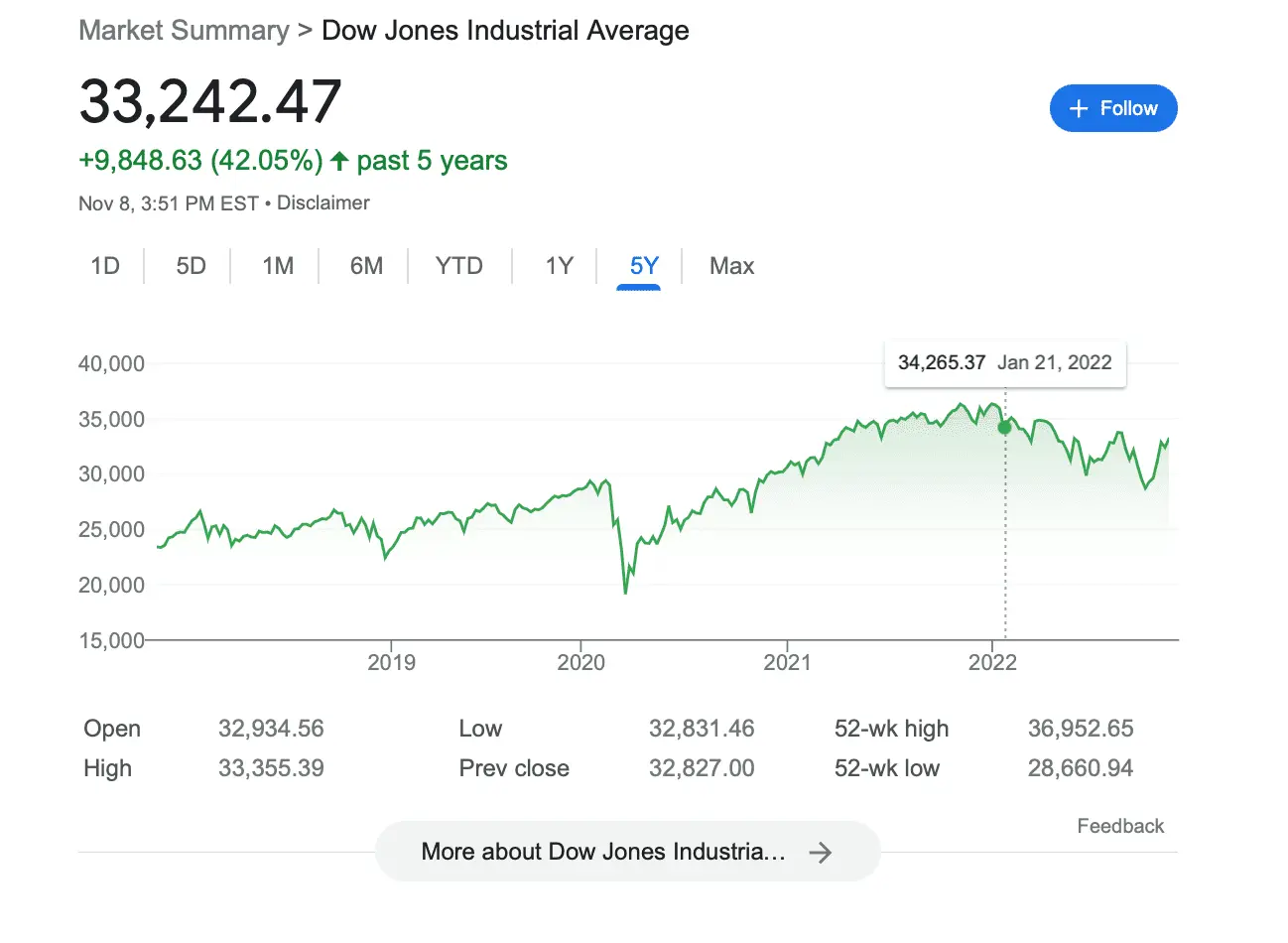Viewport: 1288px width, 943px height.
Task: Click the 2019 x-axis year label
Action: click(x=391, y=662)
